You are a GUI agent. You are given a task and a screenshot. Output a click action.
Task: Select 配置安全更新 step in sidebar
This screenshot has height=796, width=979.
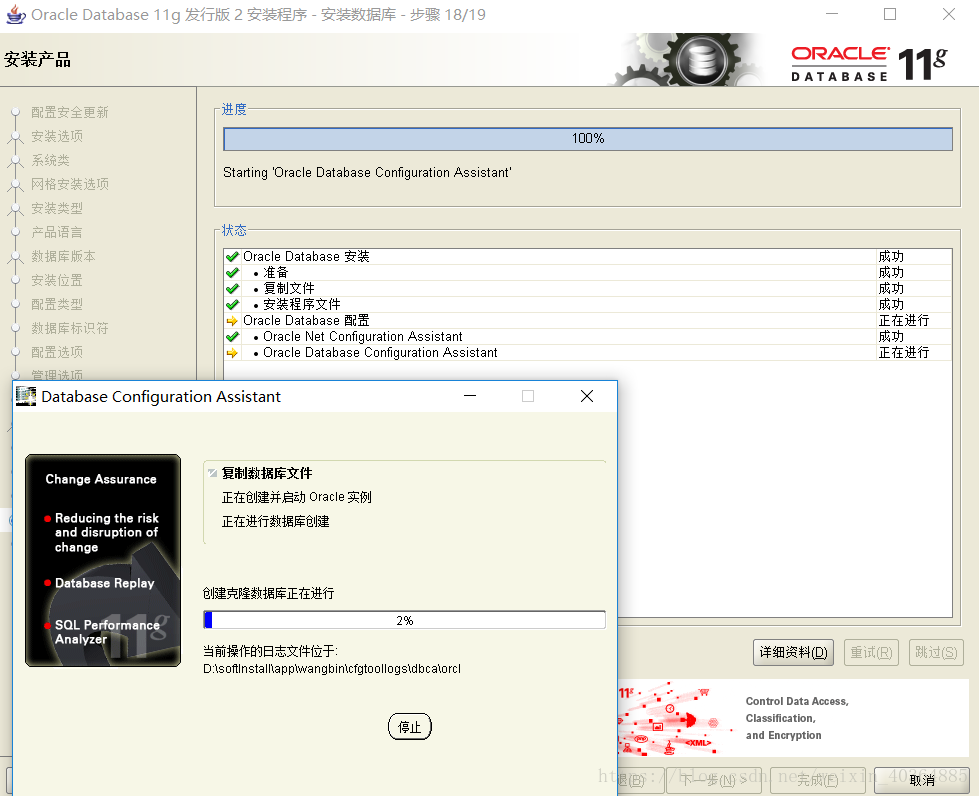tap(70, 112)
